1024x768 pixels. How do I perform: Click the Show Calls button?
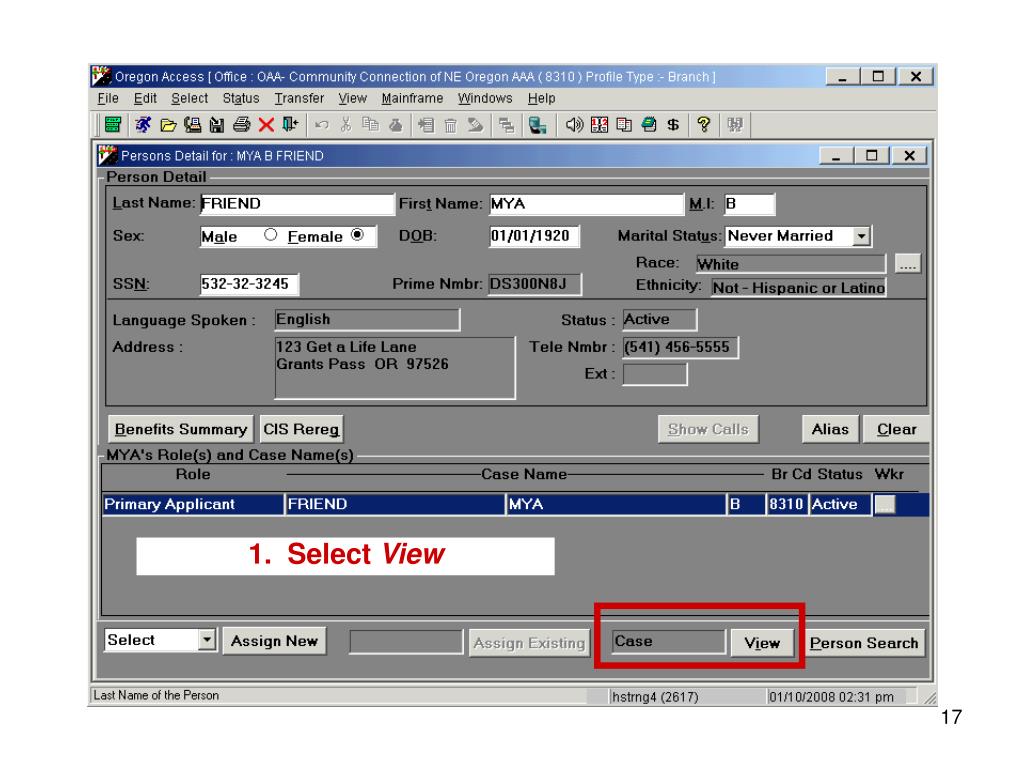pyautogui.click(x=708, y=429)
